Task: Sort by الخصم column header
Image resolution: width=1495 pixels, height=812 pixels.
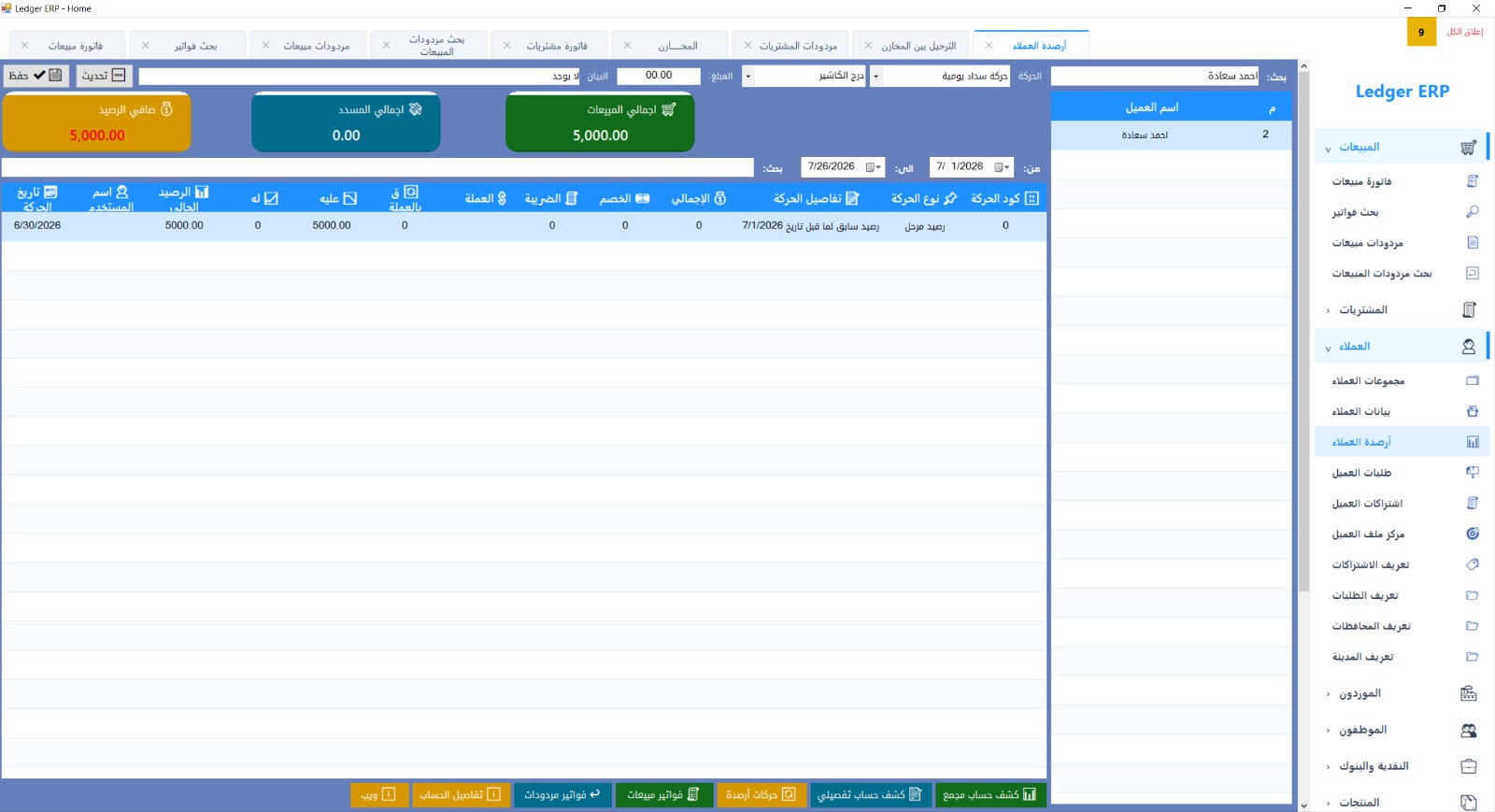Action: (625, 198)
